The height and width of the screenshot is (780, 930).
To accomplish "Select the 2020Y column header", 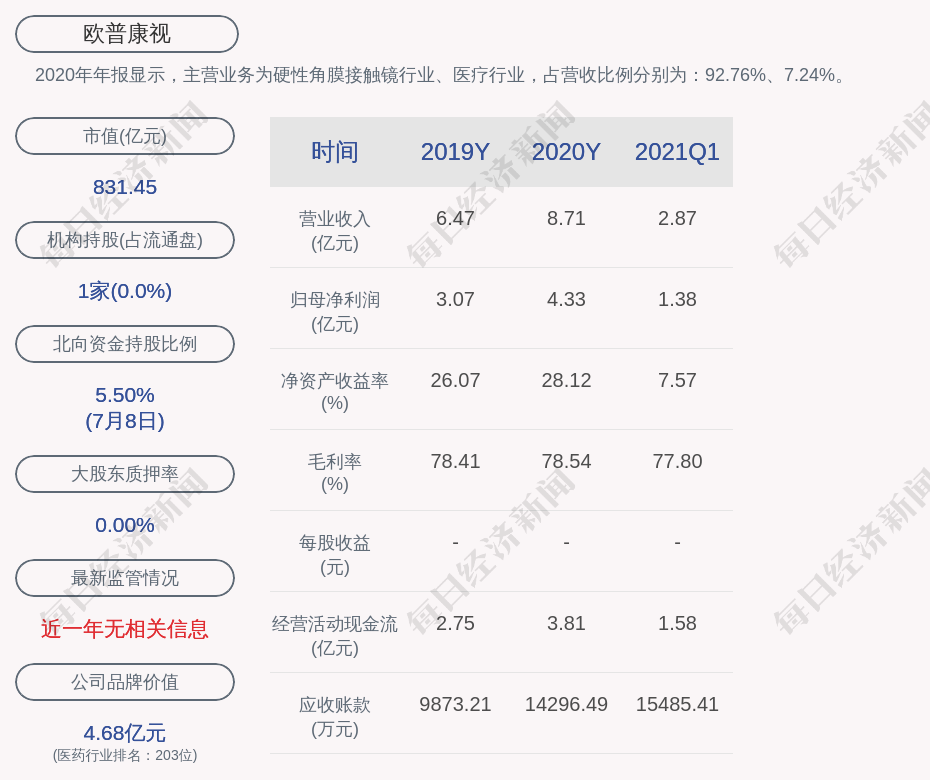I will pyautogui.click(x=566, y=152).
